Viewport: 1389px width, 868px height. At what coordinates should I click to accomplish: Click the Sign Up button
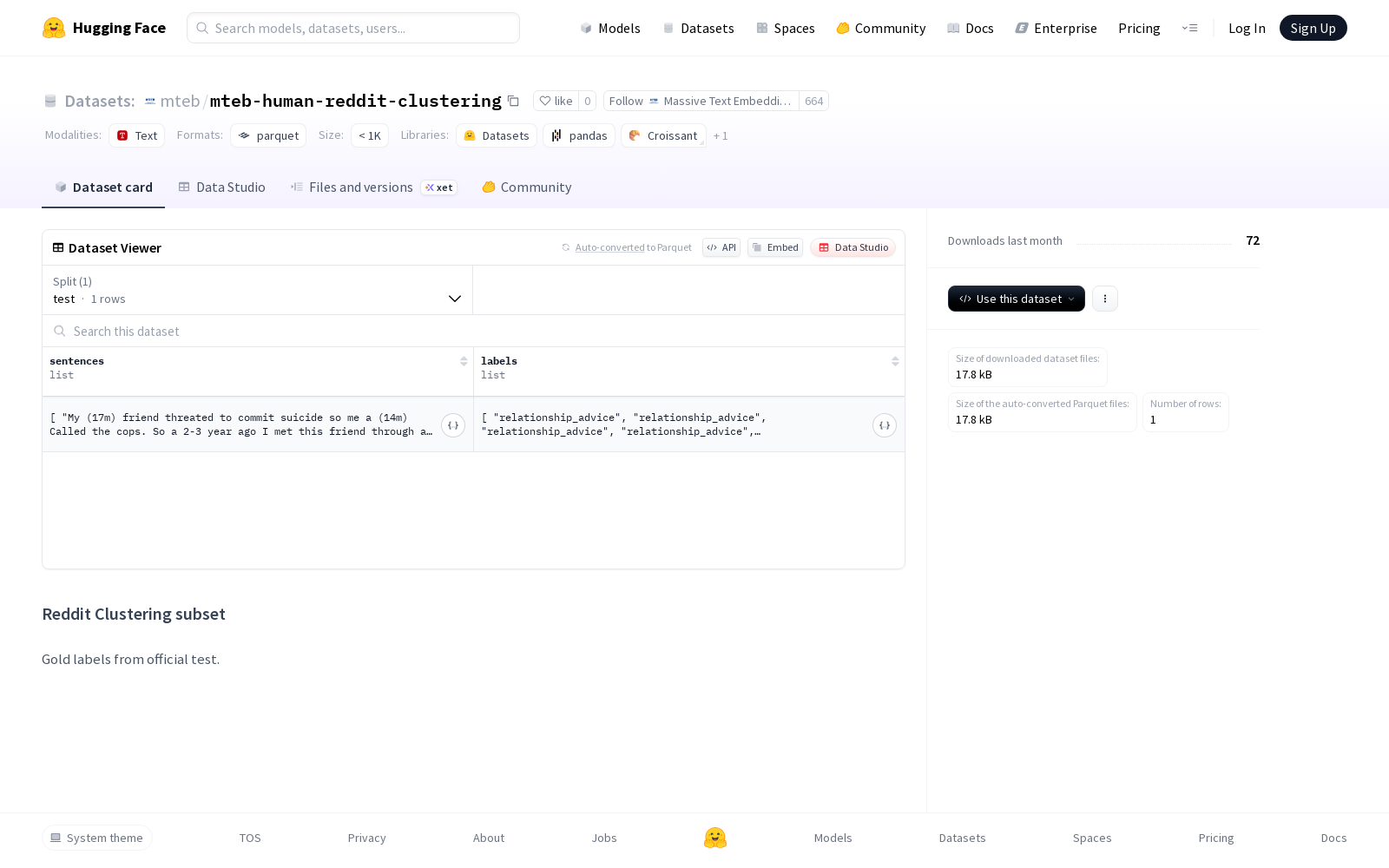tap(1313, 28)
